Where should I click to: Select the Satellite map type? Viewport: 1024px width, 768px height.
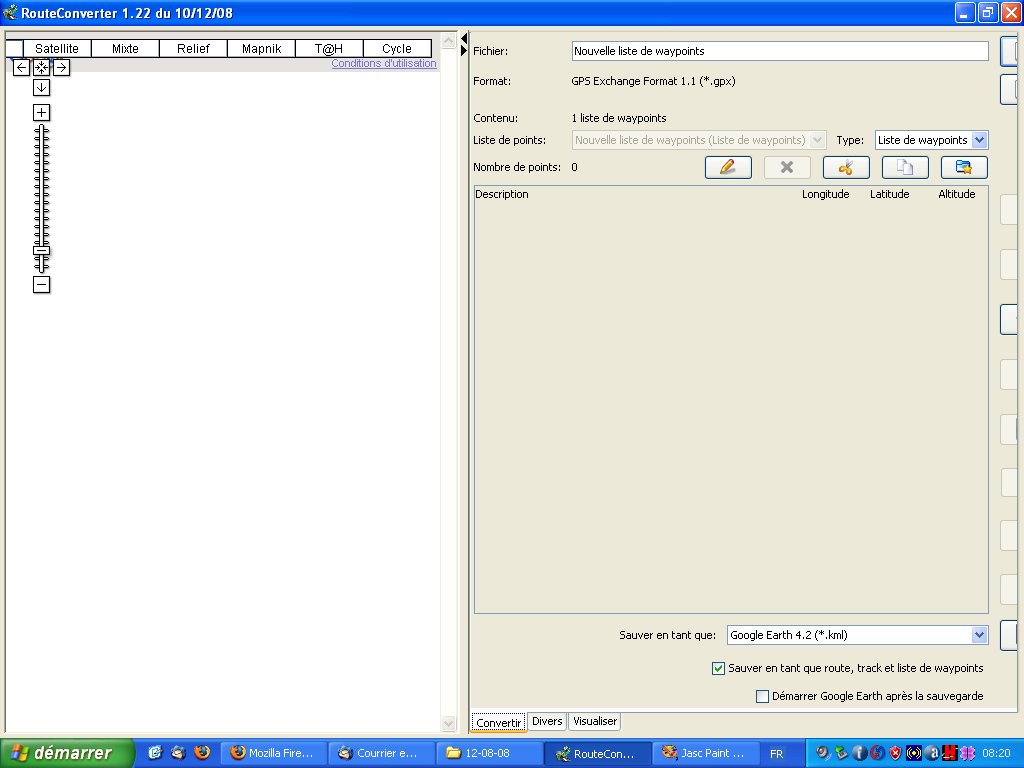coord(57,48)
